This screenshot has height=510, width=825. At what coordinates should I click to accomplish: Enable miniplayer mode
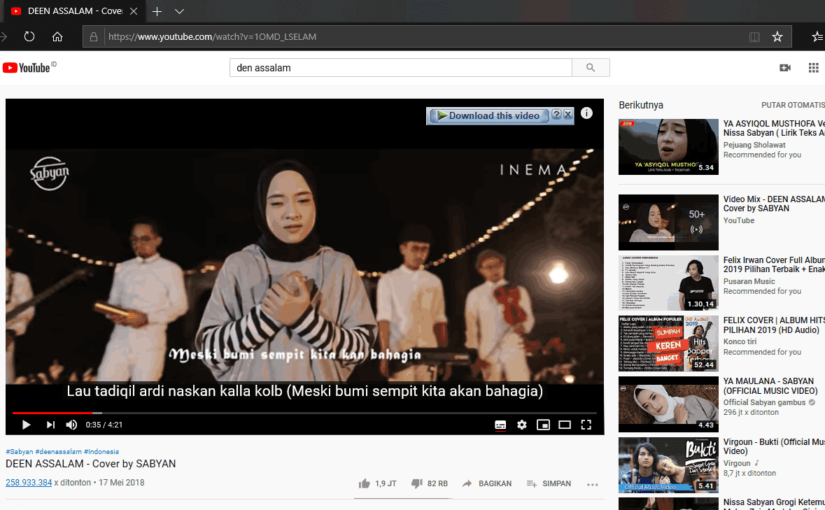point(543,425)
